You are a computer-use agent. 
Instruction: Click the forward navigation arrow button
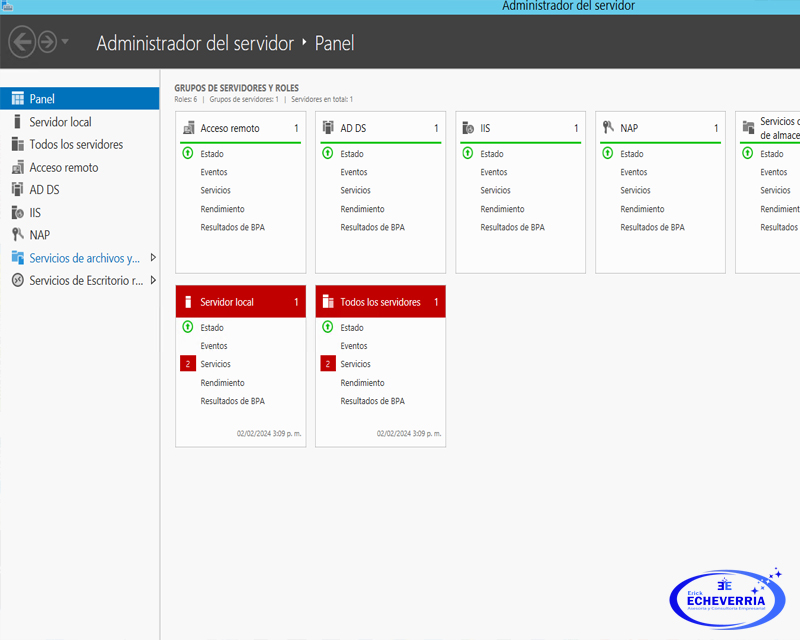(47, 42)
